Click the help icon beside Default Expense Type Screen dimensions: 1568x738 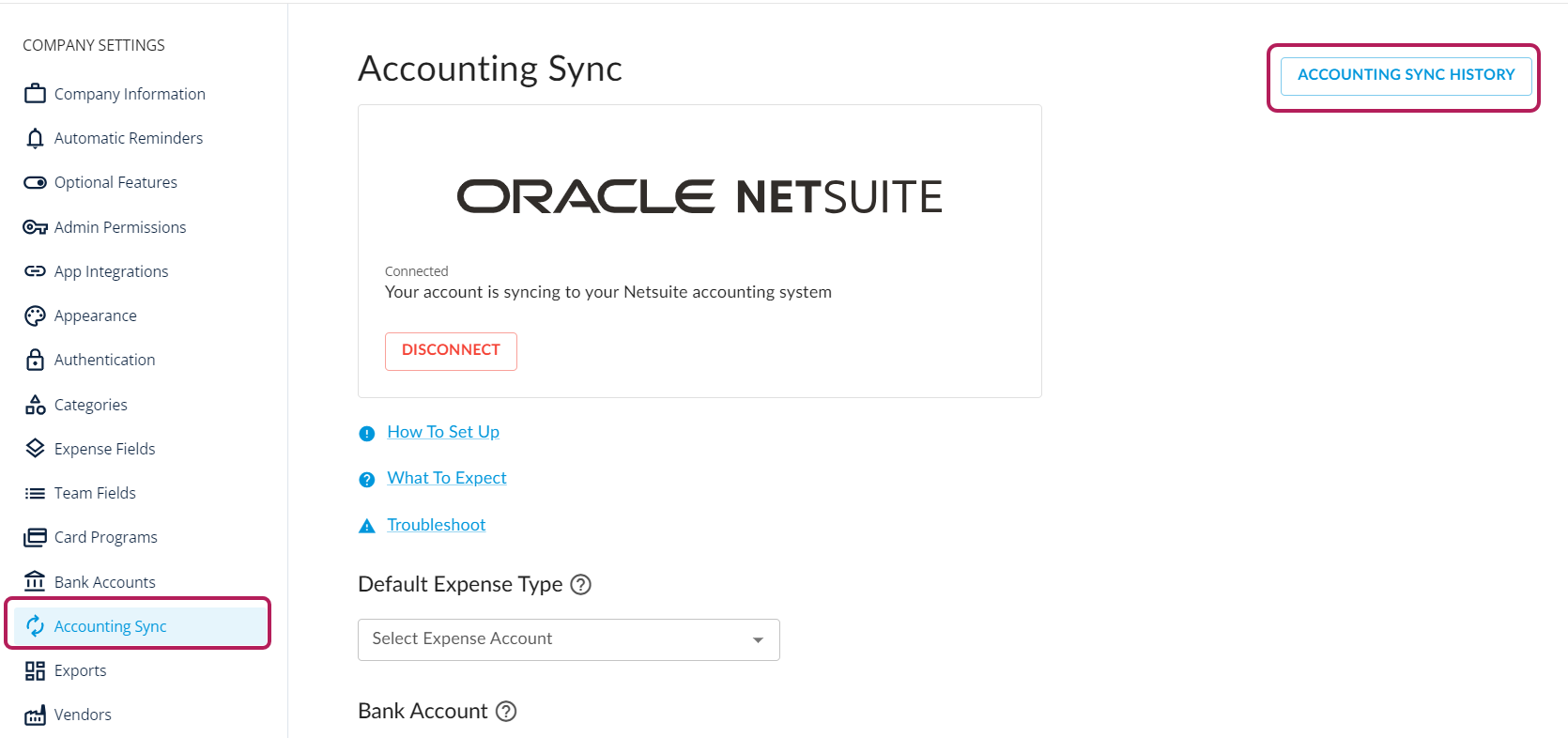pyautogui.click(x=581, y=584)
